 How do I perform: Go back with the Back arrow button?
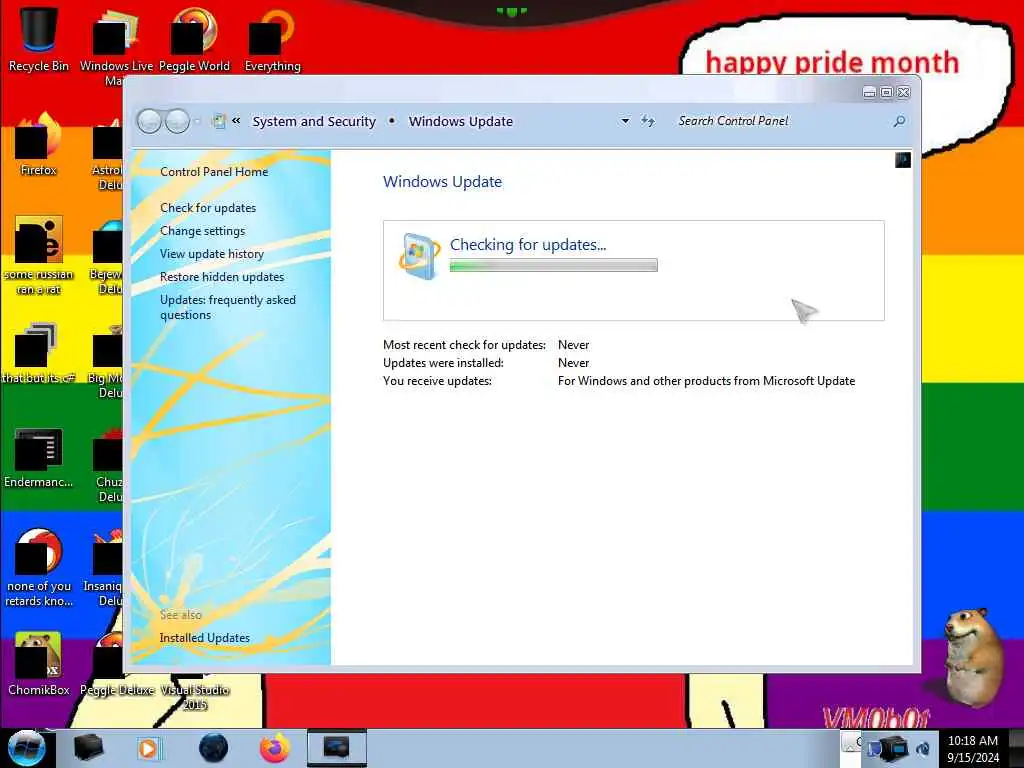(x=150, y=121)
